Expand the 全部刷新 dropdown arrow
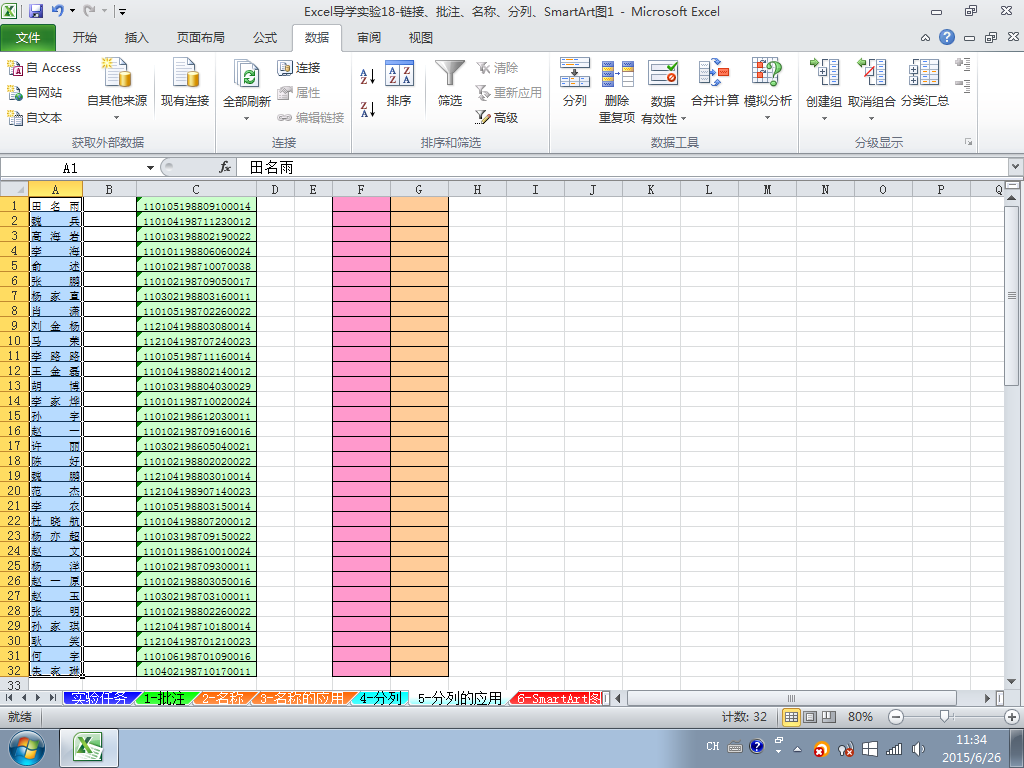The width and height of the screenshot is (1024, 768). (x=246, y=119)
